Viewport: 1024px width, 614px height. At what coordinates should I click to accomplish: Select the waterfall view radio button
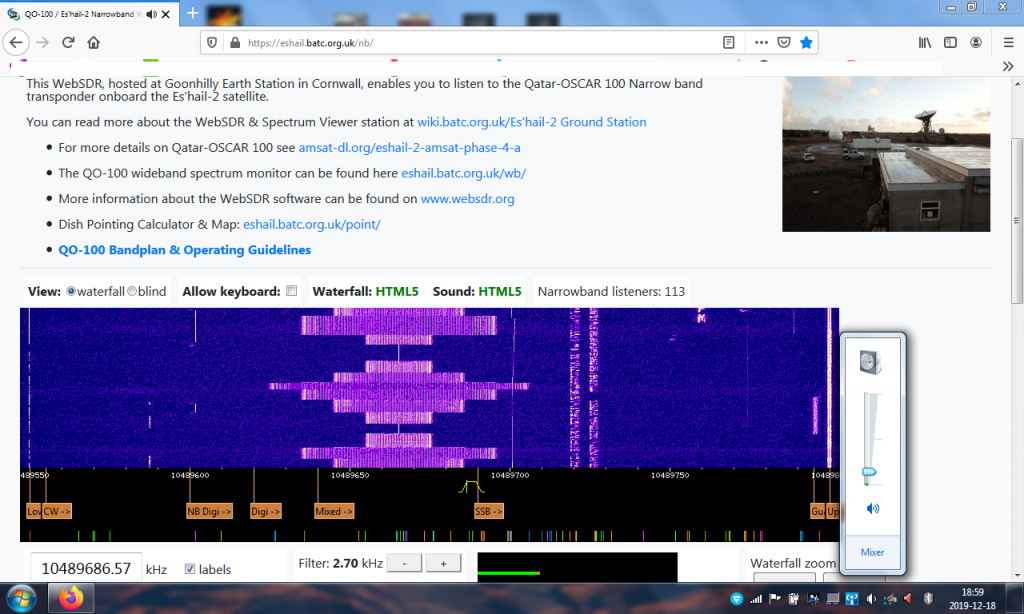point(71,291)
